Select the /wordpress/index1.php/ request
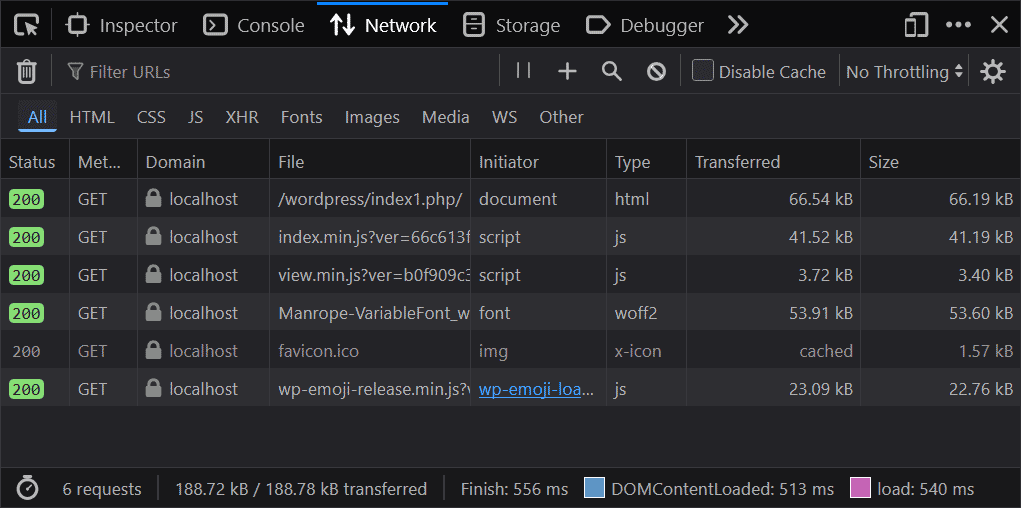This screenshot has height=508, width=1021. click(510, 199)
